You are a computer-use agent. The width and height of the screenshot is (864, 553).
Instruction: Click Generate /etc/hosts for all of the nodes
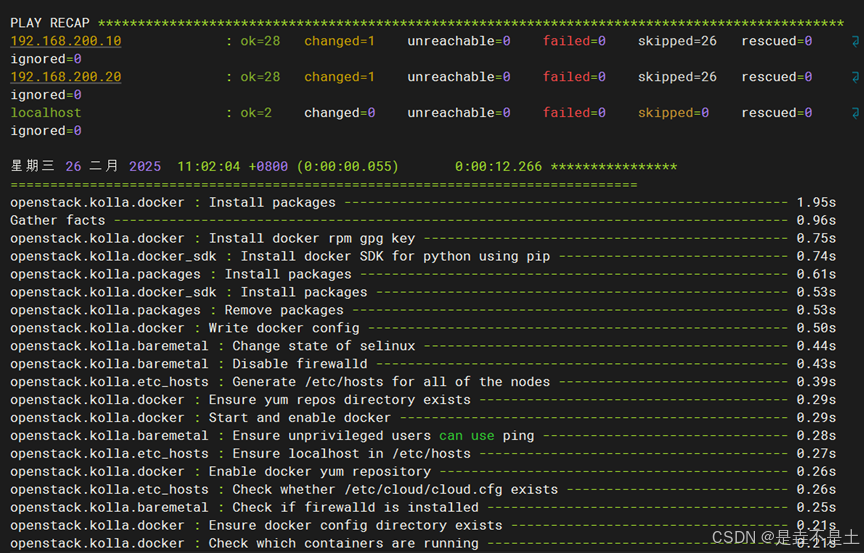[x=423, y=382]
